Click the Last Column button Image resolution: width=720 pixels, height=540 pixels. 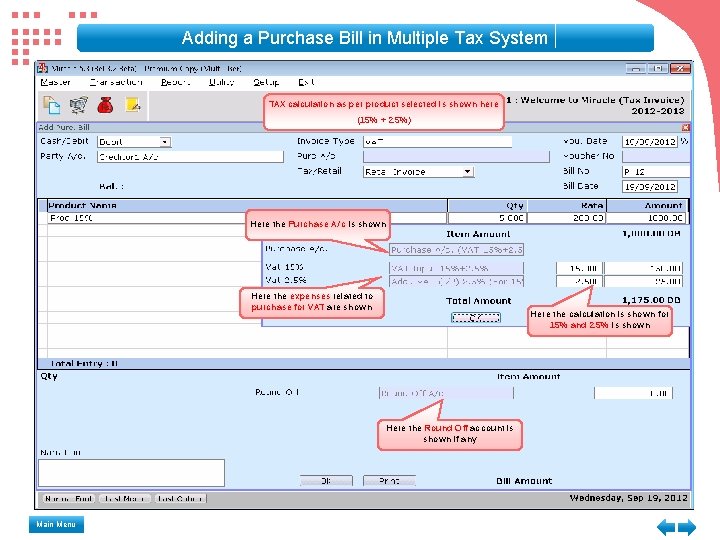pos(180,498)
